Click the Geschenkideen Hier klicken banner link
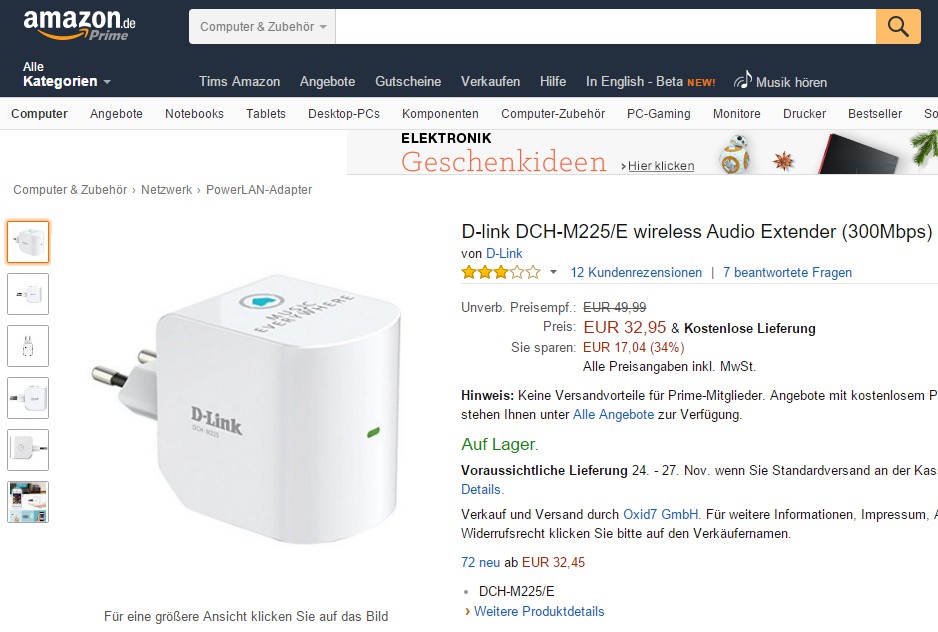This screenshot has height=632, width=938. pos(660,166)
